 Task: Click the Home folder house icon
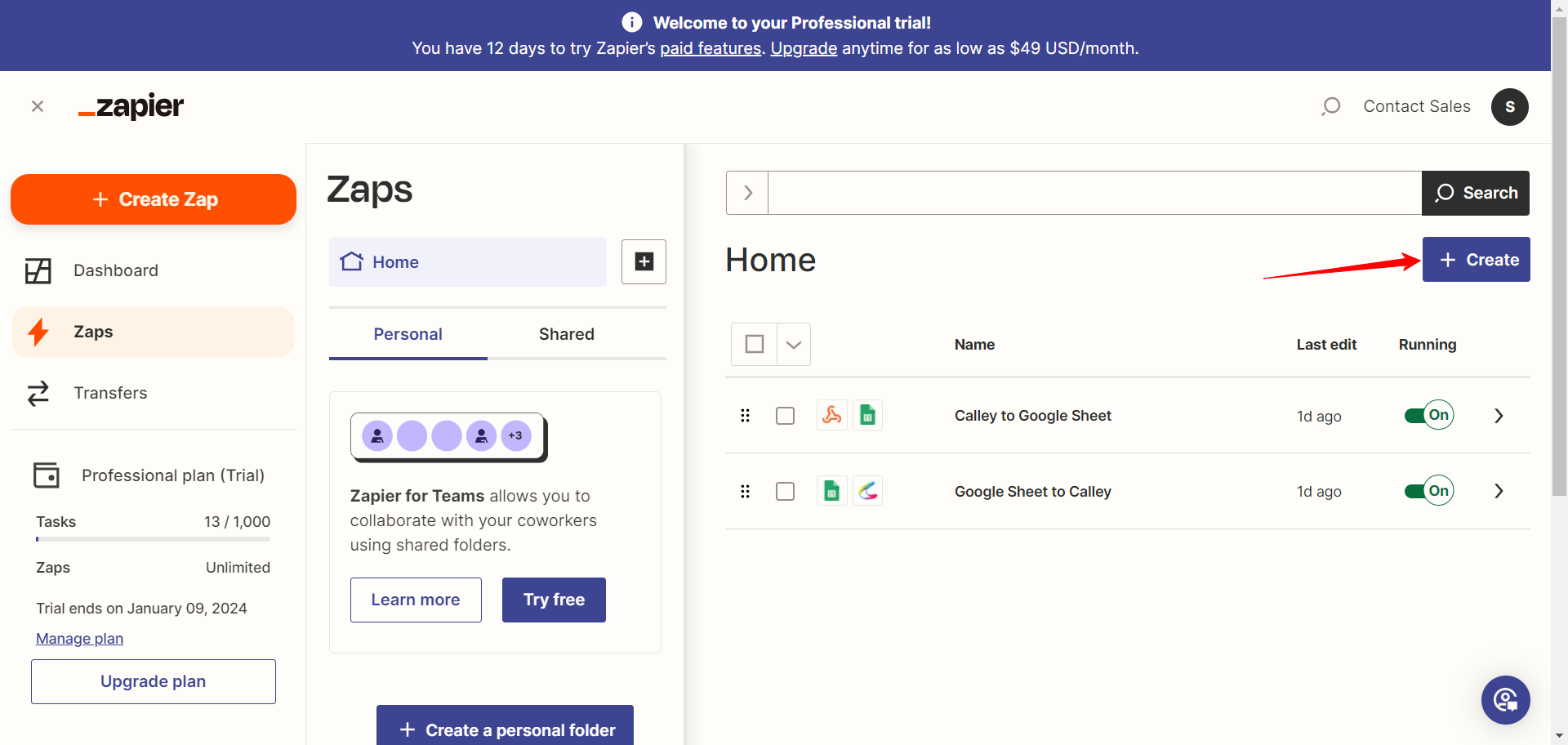pos(352,261)
